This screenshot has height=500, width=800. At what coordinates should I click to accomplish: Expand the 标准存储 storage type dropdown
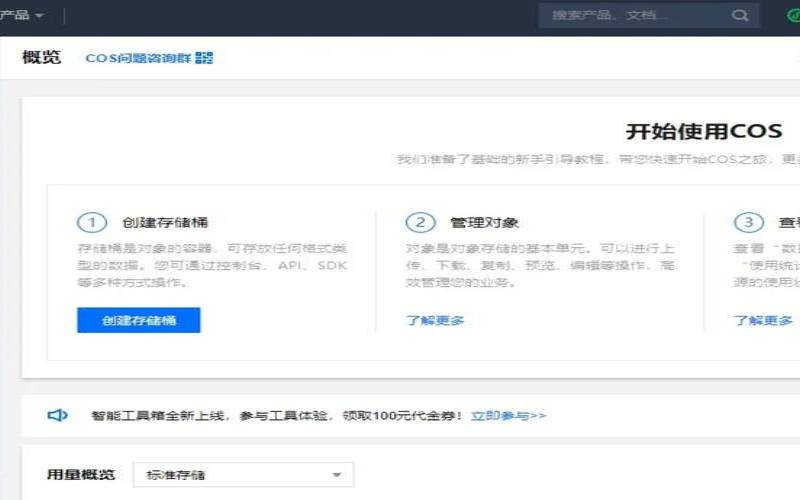pyautogui.click(x=243, y=475)
